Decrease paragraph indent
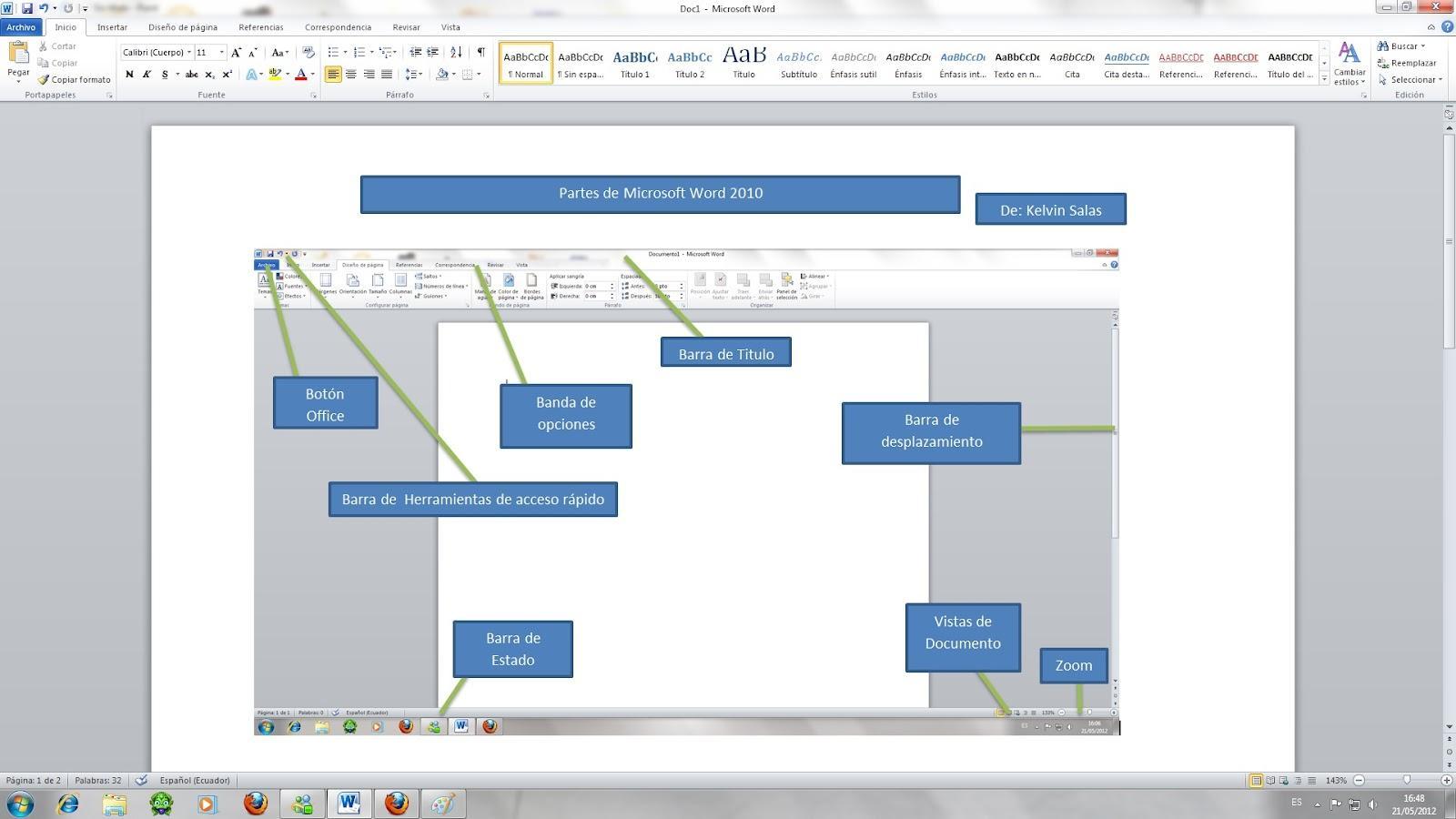 [415, 52]
